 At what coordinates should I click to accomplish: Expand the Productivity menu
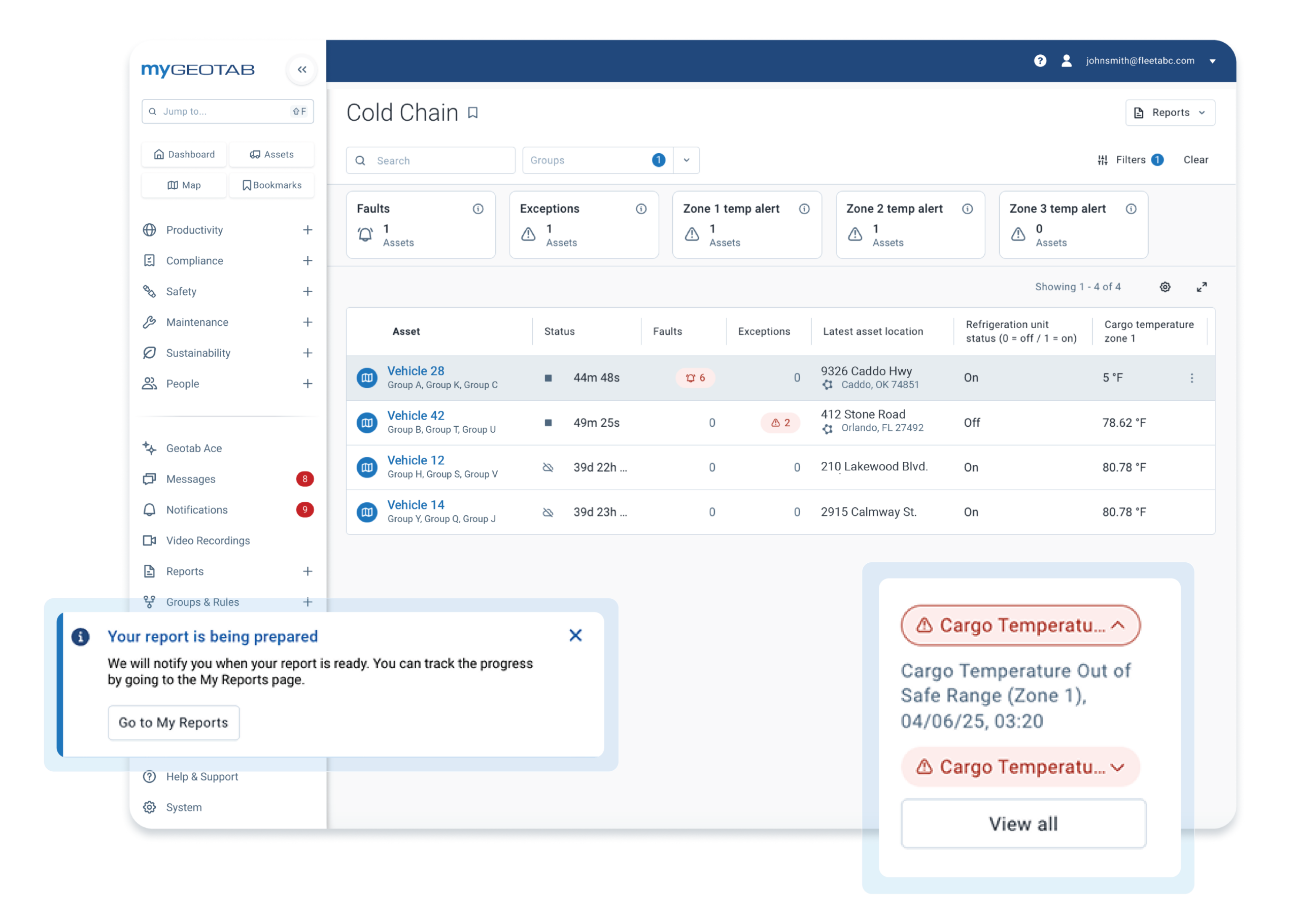pyautogui.click(x=307, y=230)
